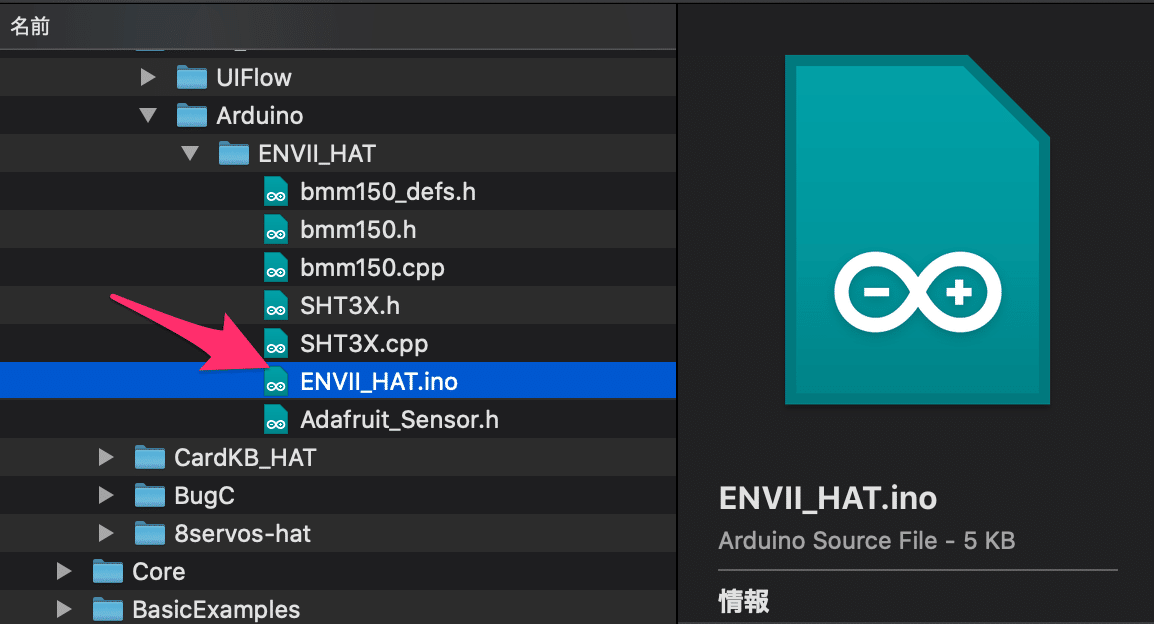Select the 8servos-hat folder name
This screenshot has height=624, width=1154.
point(242,533)
